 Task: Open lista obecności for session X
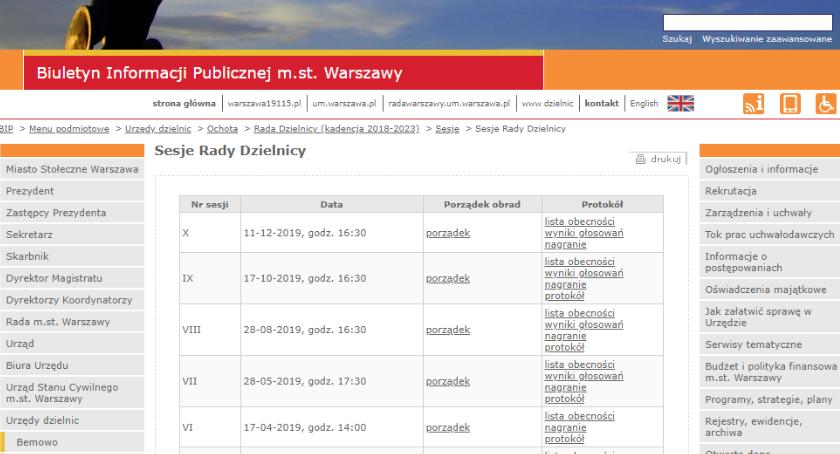coord(580,221)
